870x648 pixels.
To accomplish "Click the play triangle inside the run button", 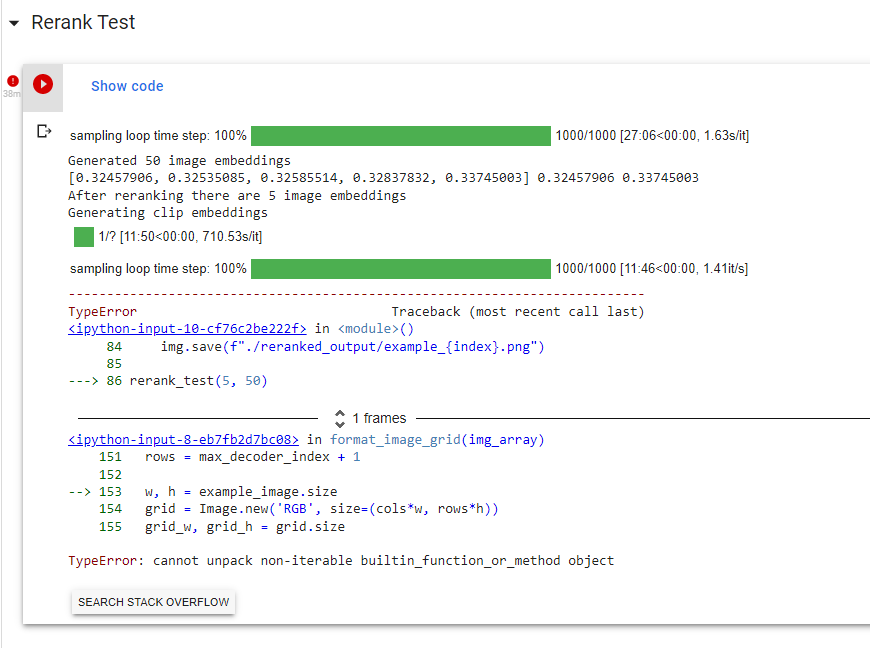I will pyautogui.click(x=42, y=84).
